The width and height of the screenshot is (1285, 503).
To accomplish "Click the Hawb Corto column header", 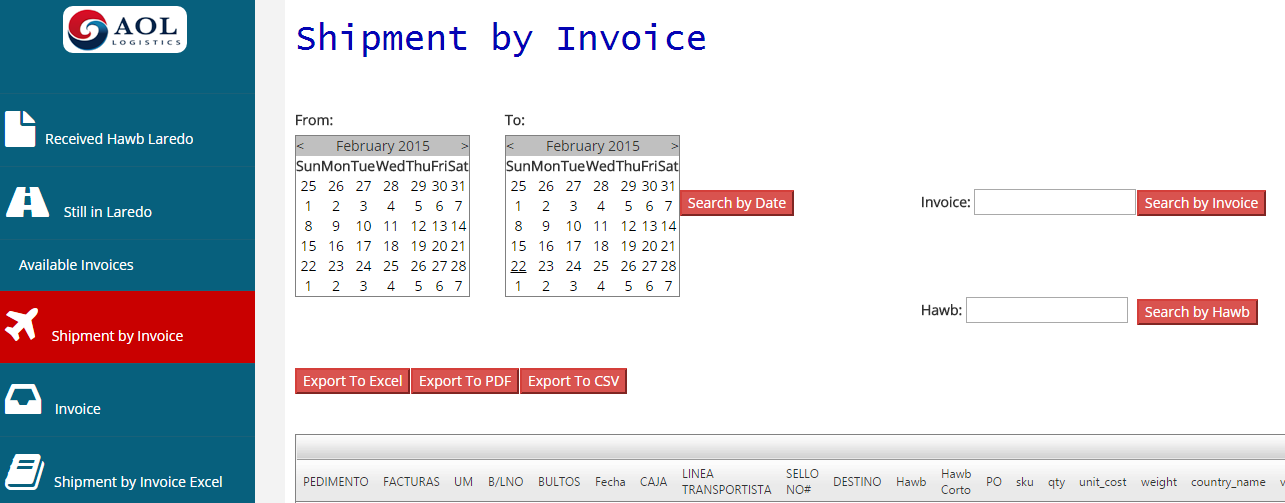I will click(956, 482).
